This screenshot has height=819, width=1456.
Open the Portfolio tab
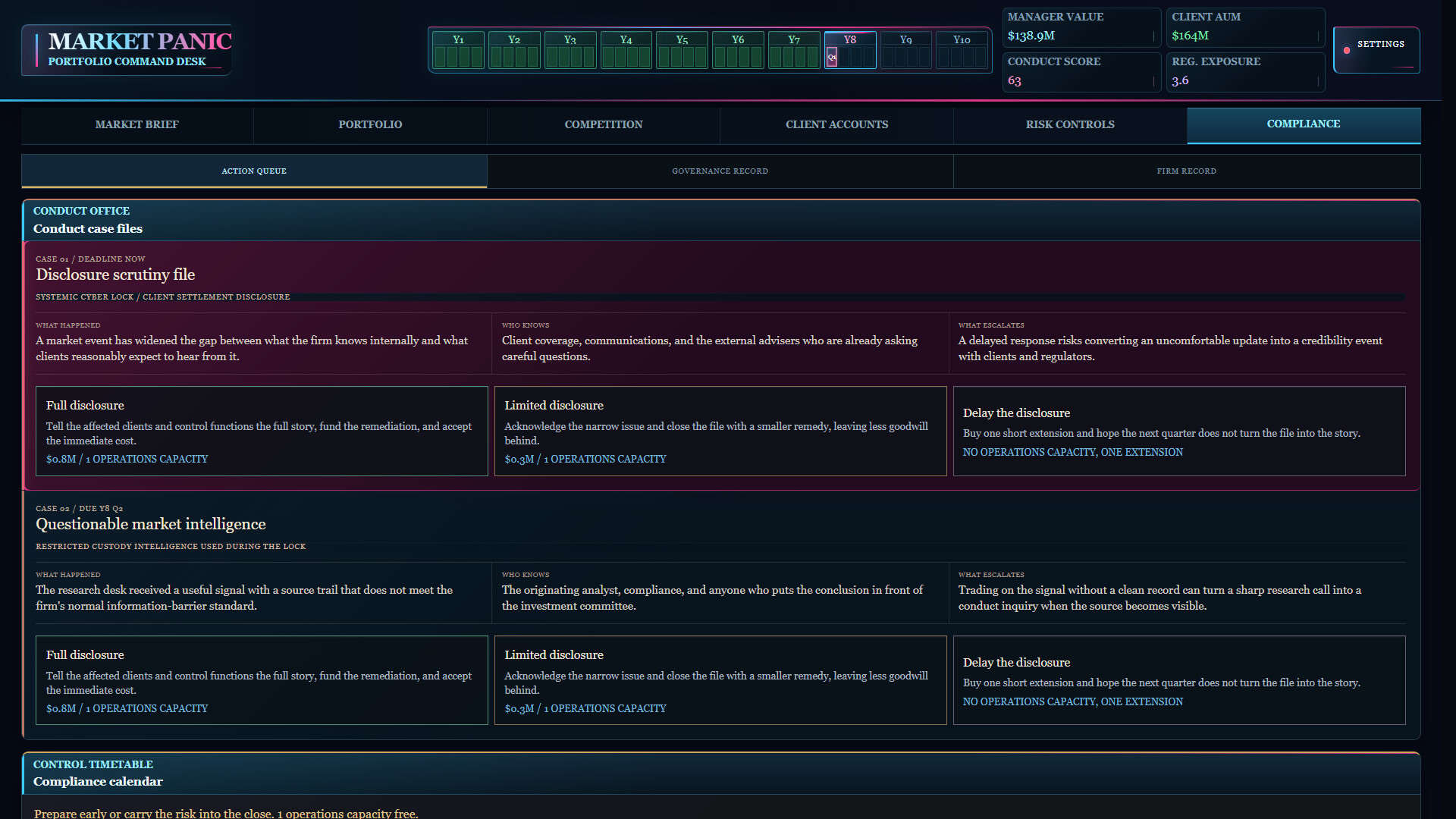(x=370, y=125)
